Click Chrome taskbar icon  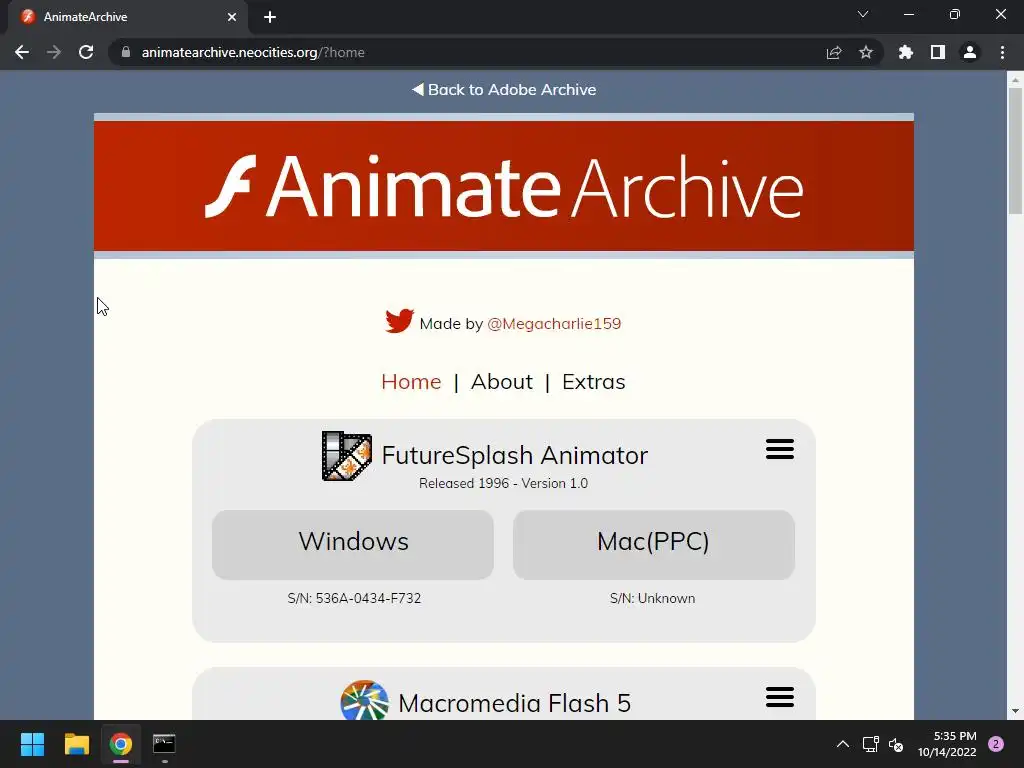121,744
